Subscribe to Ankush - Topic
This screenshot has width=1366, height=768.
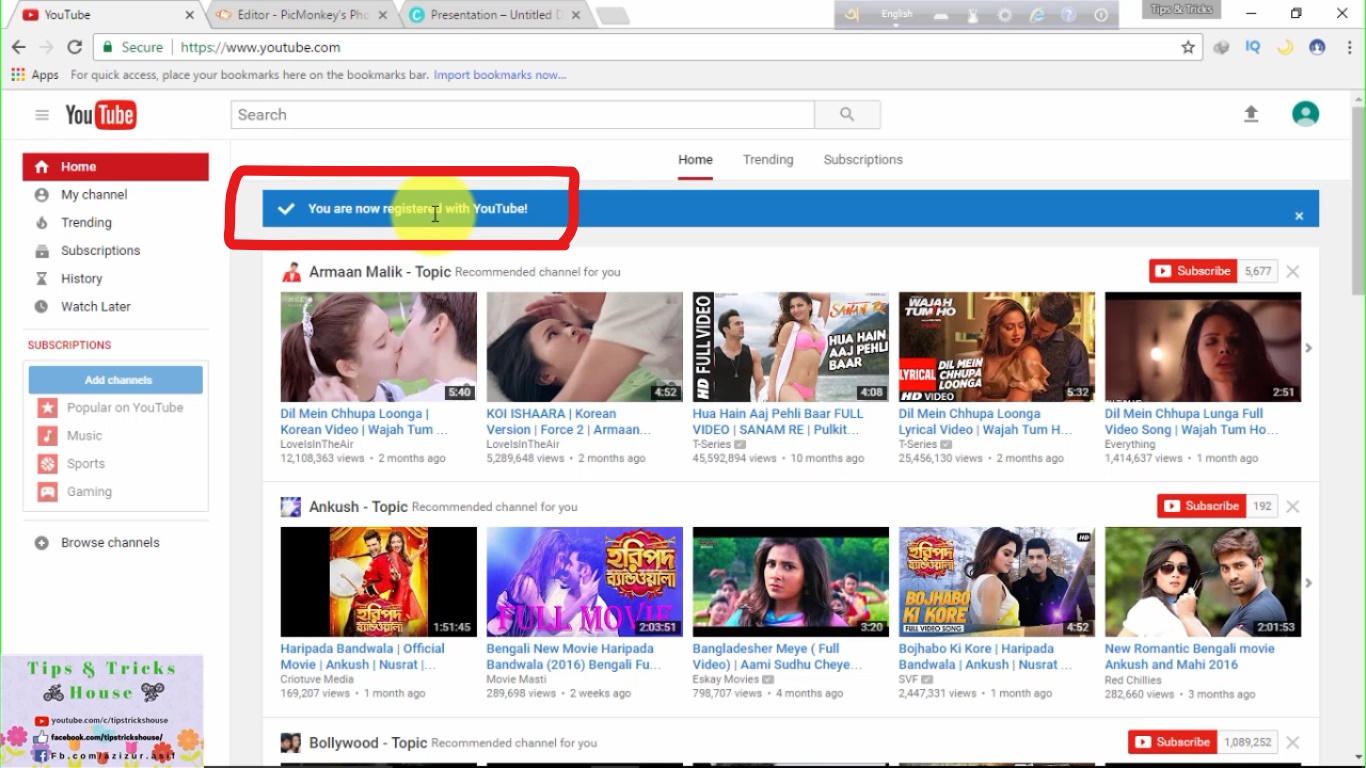(x=1202, y=506)
